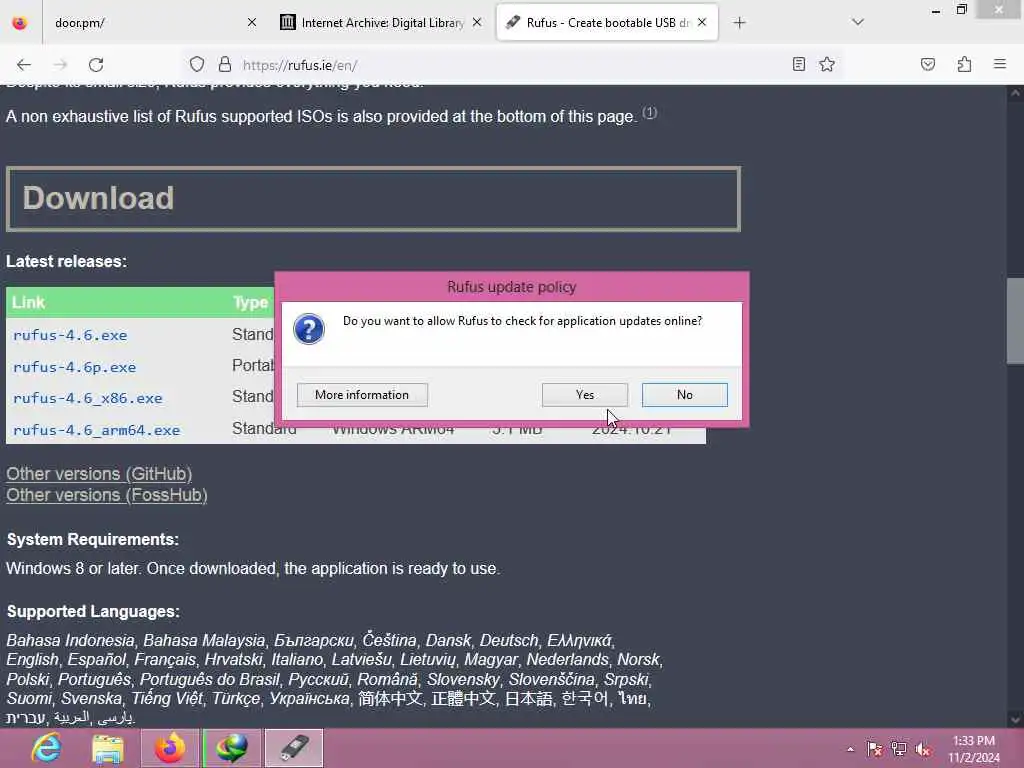Close the door.pm/ tab

pyautogui.click(x=252, y=23)
